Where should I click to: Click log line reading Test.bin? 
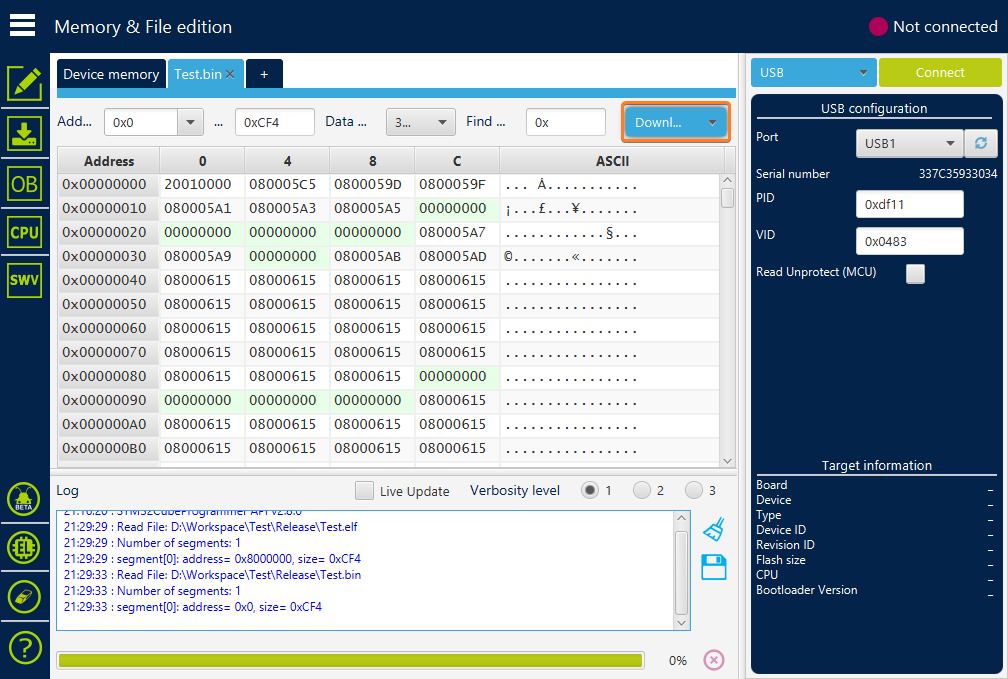pos(212,575)
